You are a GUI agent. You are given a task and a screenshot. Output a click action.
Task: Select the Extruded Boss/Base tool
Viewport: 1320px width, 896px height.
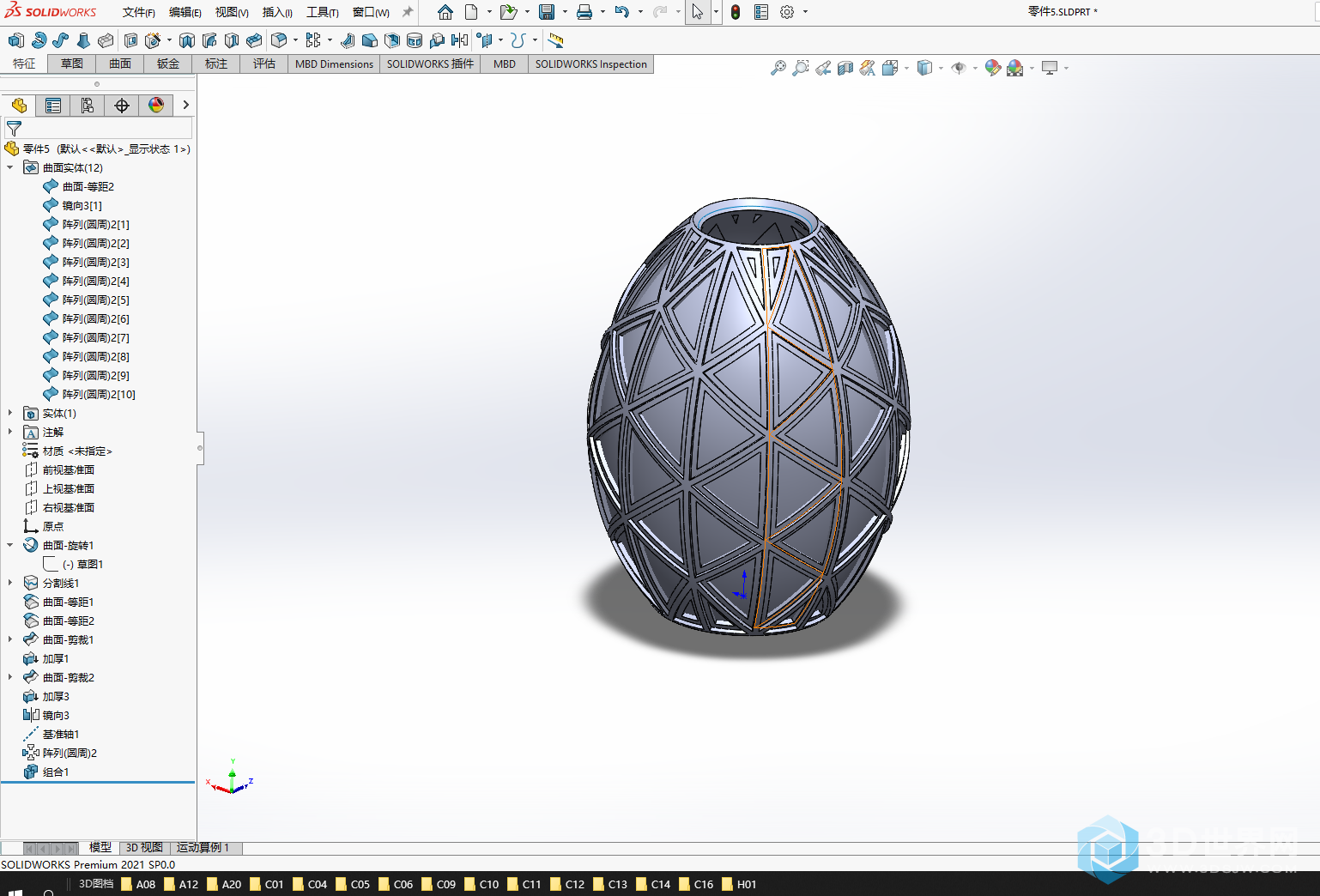[x=15, y=40]
